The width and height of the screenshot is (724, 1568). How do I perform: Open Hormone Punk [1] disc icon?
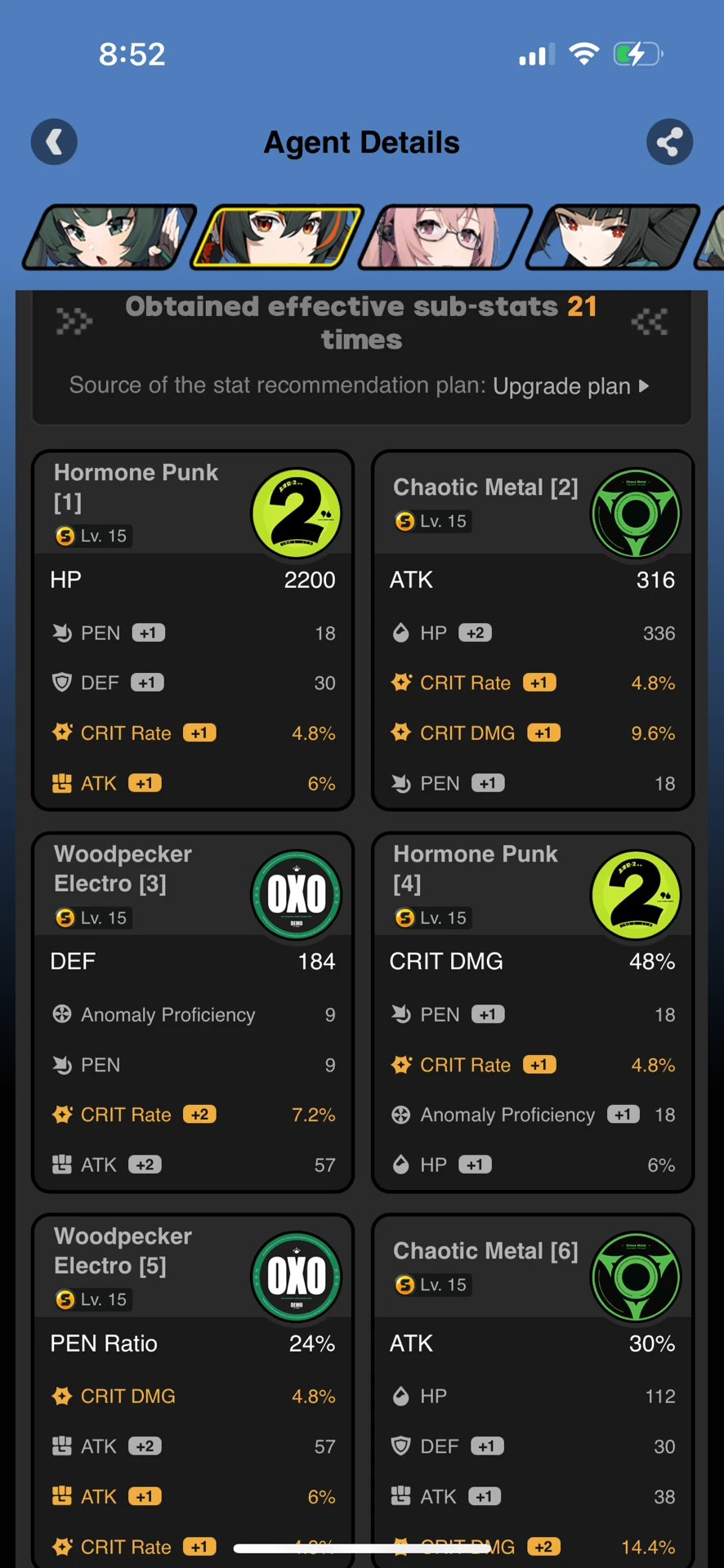click(x=296, y=514)
